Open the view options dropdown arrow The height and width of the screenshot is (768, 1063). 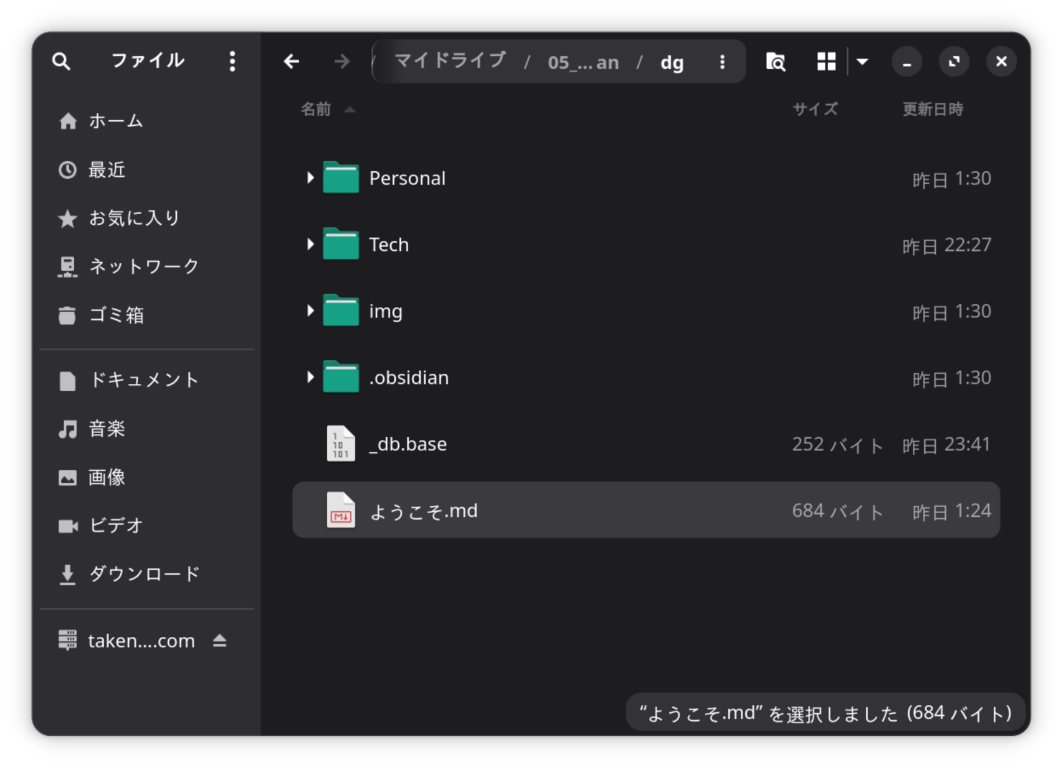pyautogui.click(x=862, y=61)
